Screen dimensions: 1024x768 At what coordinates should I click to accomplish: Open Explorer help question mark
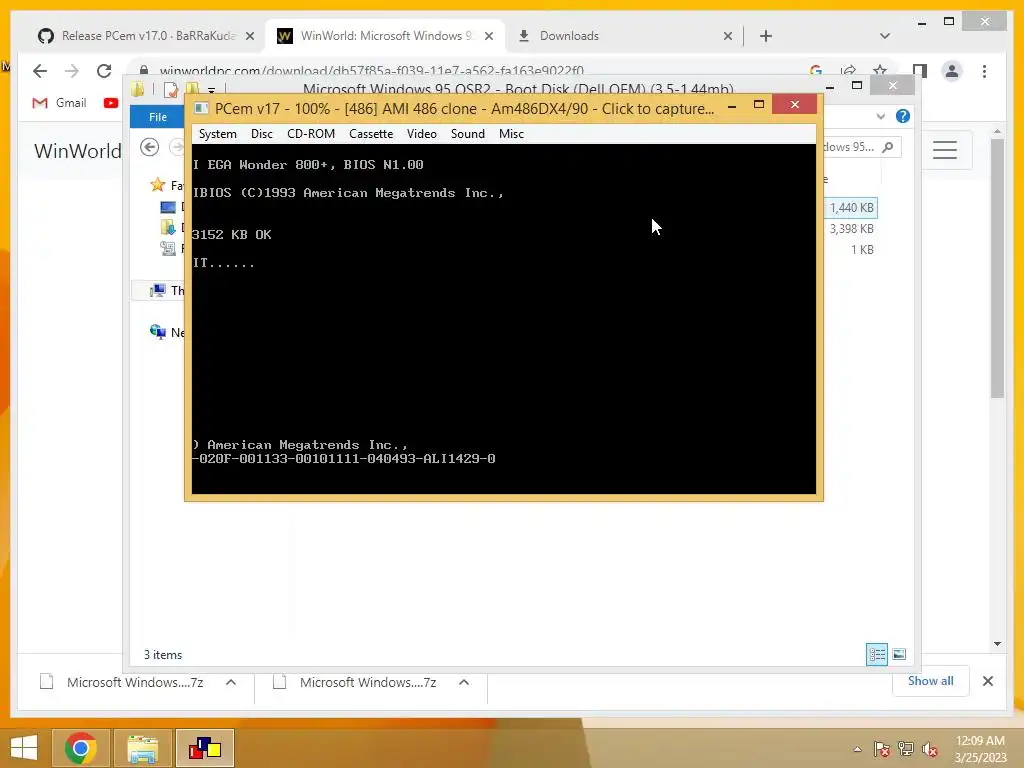(903, 116)
